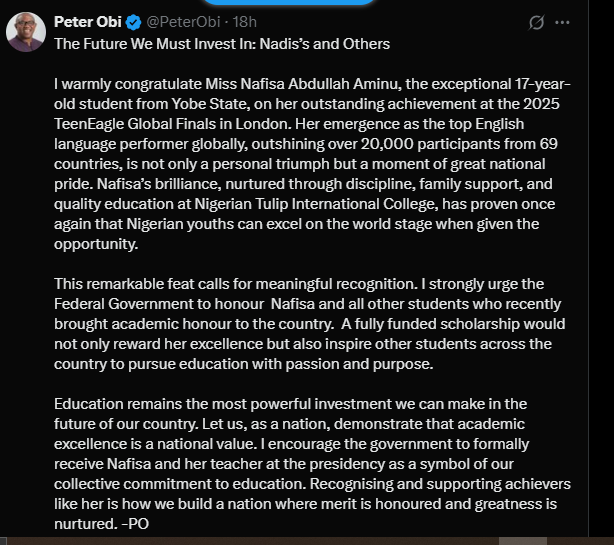Click the blue verified badge

point(134,22)
